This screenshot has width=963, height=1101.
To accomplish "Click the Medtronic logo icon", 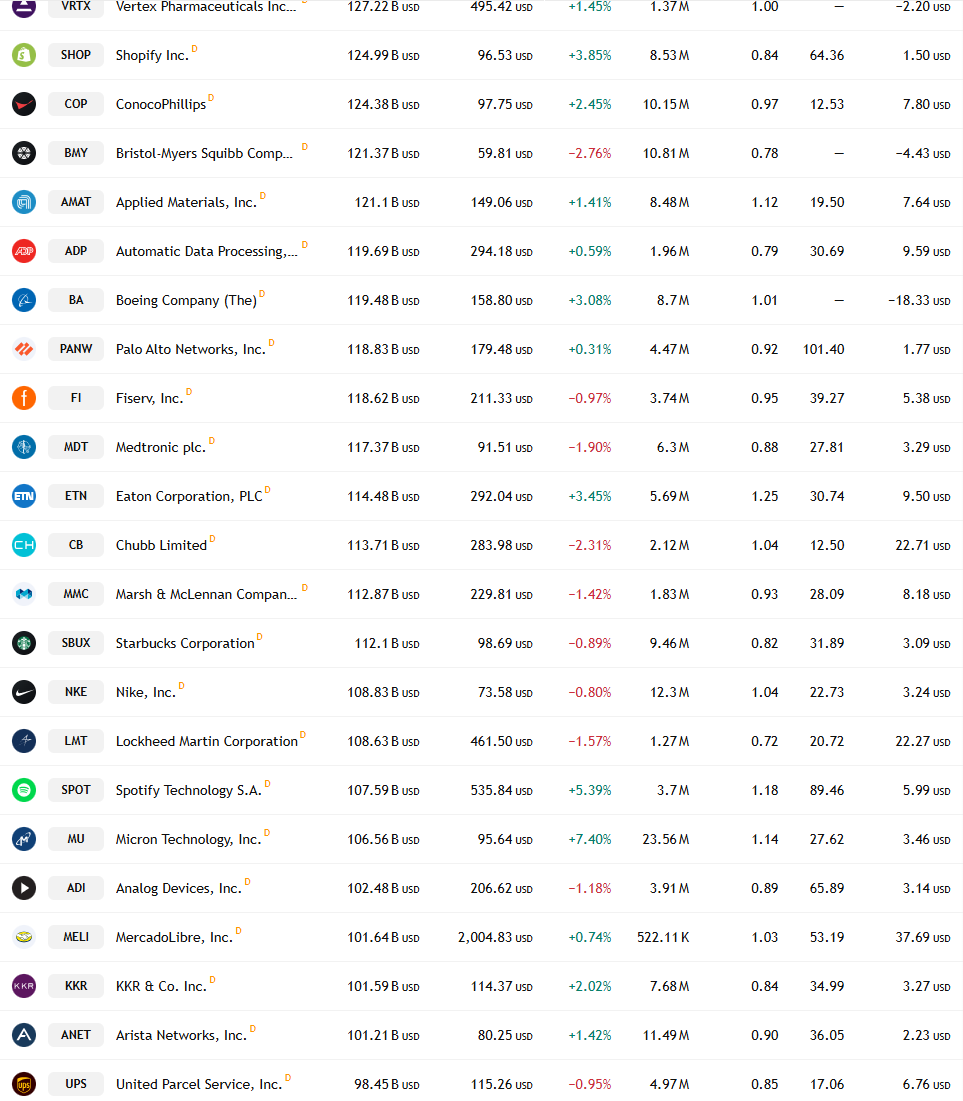I will coord(24,447).
